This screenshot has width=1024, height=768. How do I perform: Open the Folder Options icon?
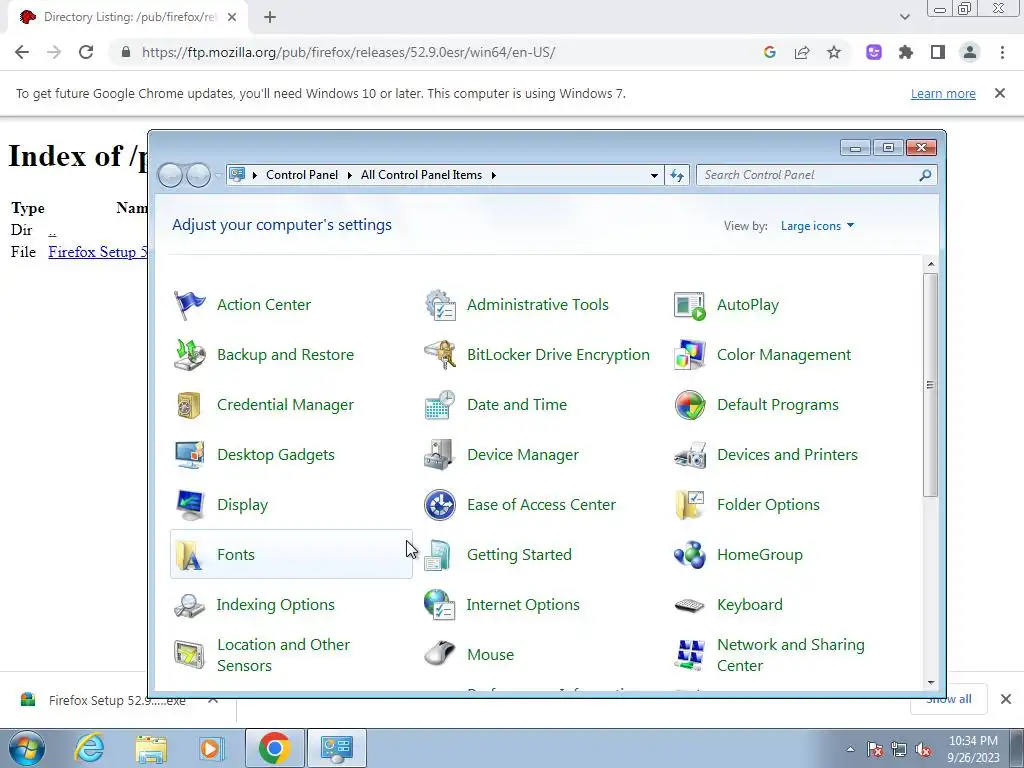point(690,505)
